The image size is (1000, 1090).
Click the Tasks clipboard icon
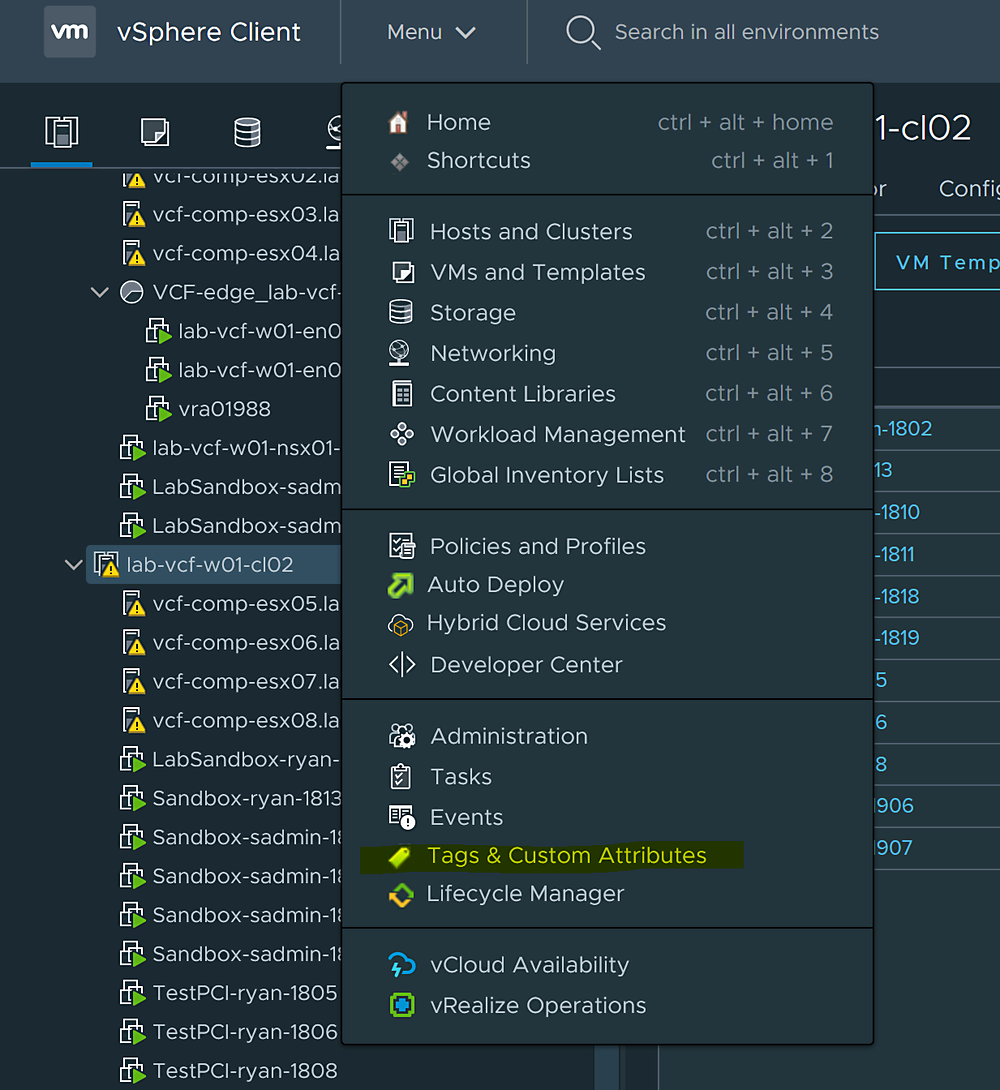(x=401, y=776)
